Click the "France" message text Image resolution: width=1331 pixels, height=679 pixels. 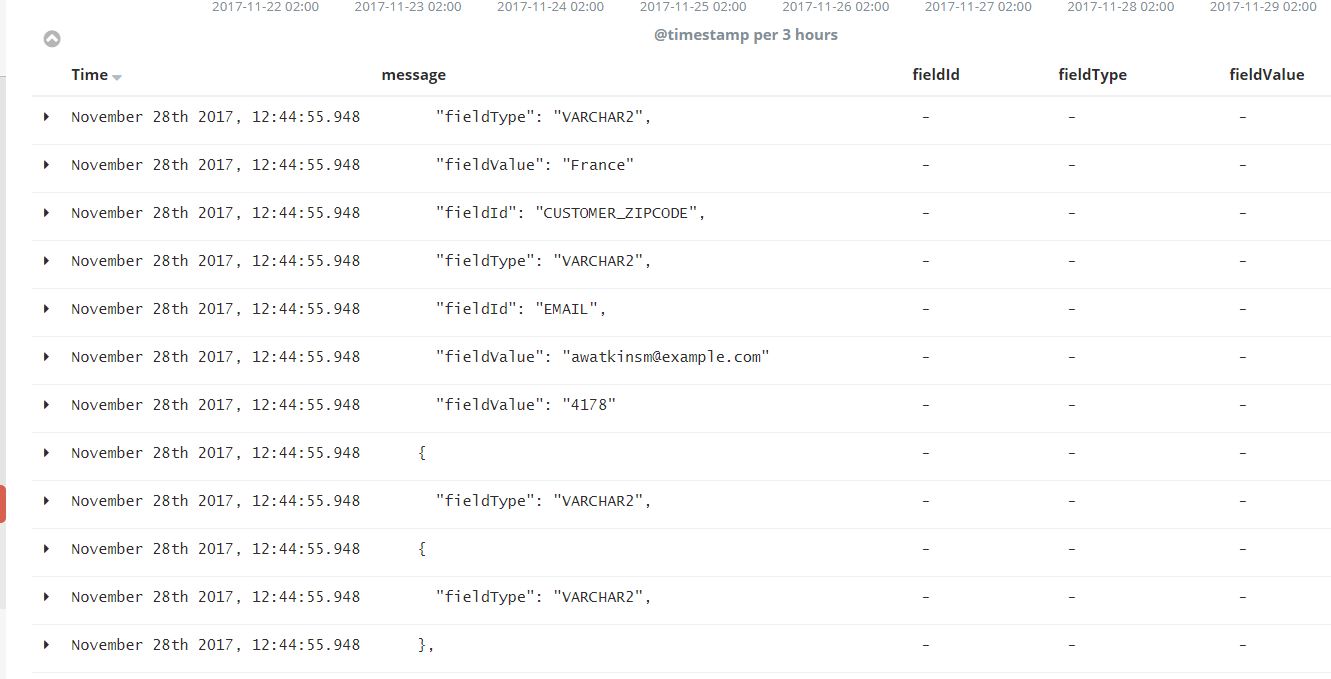[x=597, y=165]
